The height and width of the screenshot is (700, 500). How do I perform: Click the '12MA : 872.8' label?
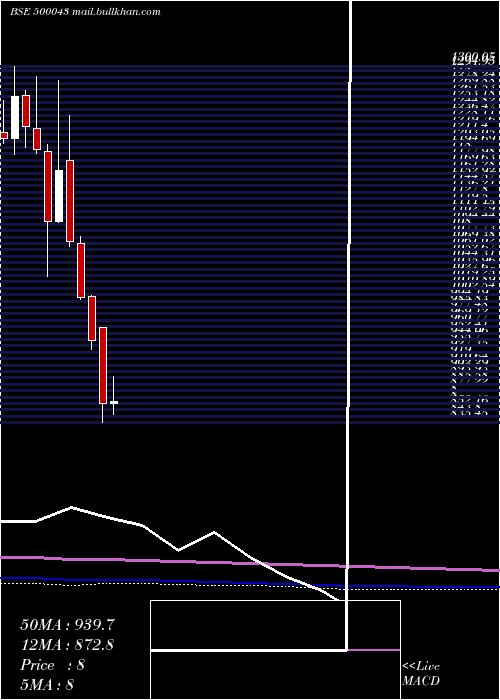(x=67, y=645)
